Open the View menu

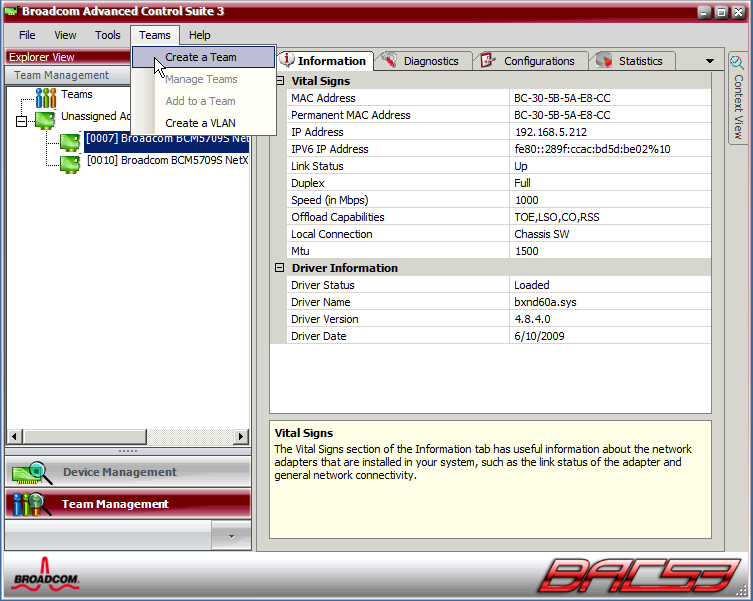click(x=65, y=35)
